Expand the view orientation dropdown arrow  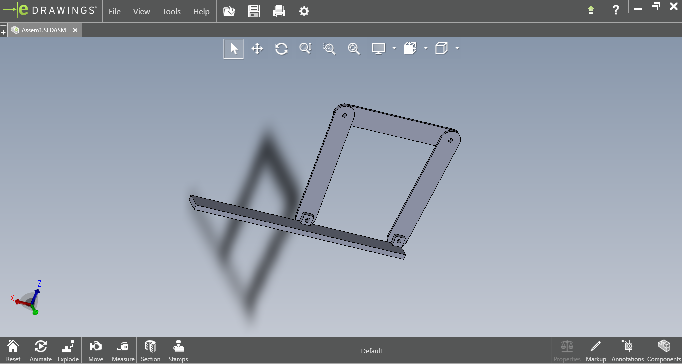point(457,48)
